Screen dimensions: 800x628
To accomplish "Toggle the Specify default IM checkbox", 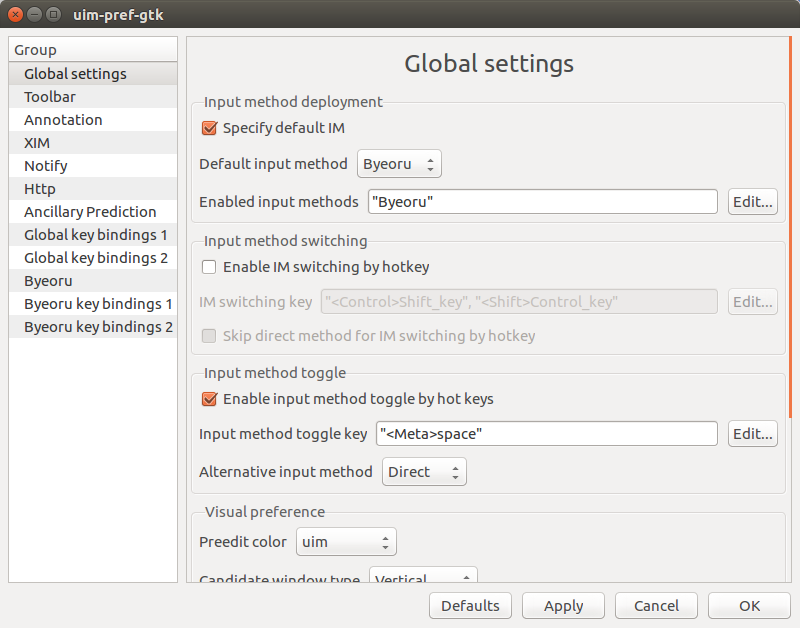I will coord(210,128).
